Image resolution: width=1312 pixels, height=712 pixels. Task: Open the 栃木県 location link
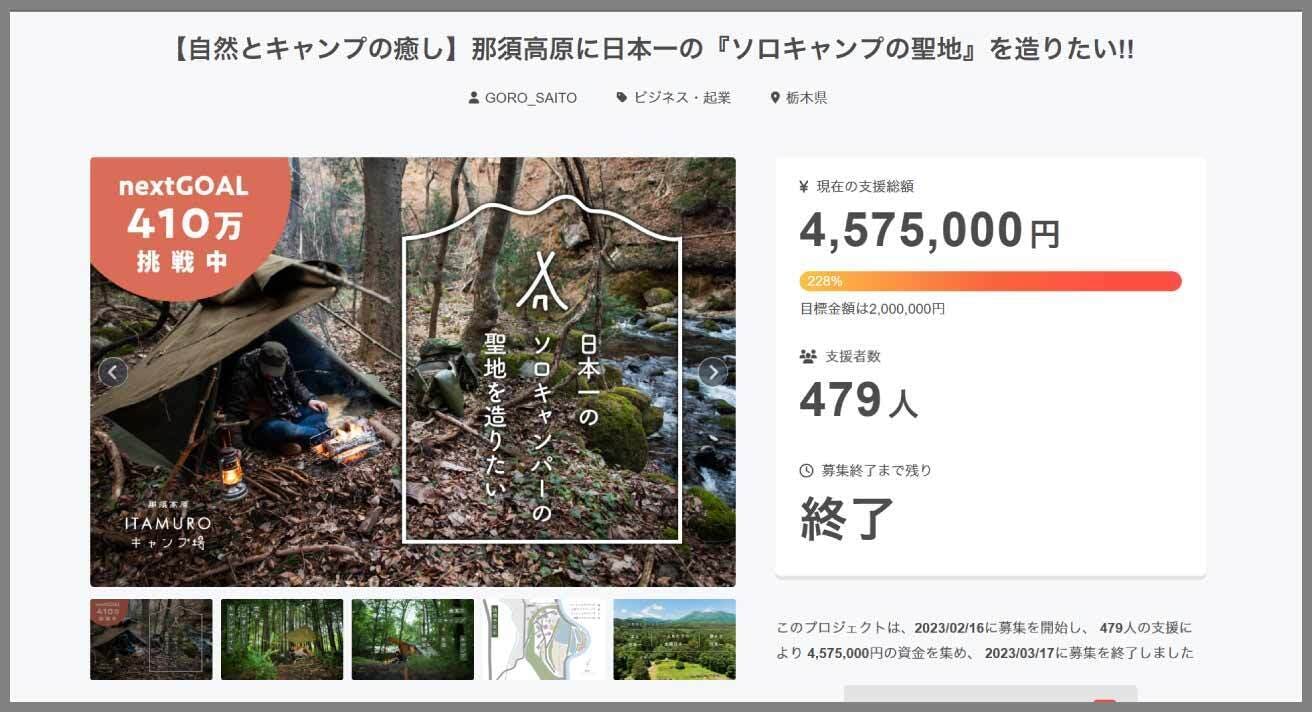(806, 98)
